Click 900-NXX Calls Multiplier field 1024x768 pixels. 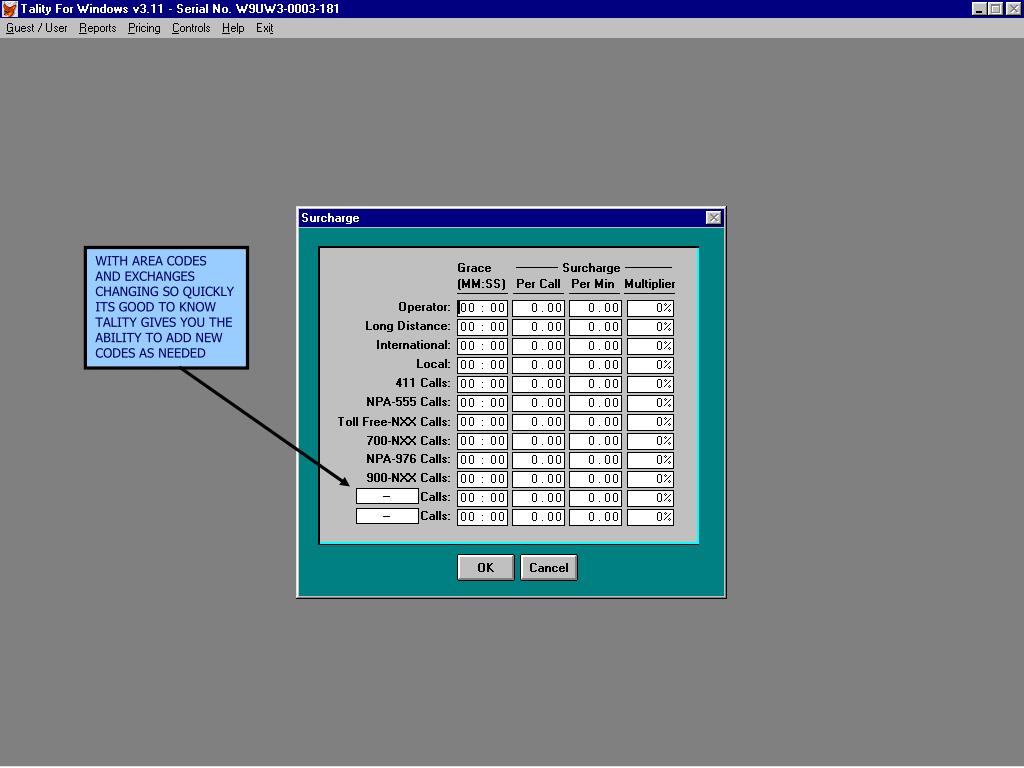[650, 479]
